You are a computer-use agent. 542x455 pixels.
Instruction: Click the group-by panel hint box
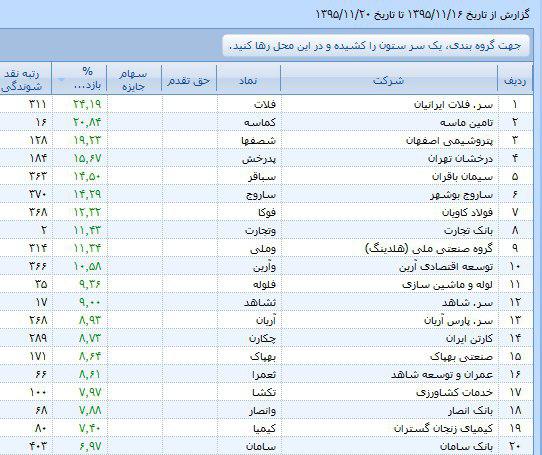(x=376, y=46)
